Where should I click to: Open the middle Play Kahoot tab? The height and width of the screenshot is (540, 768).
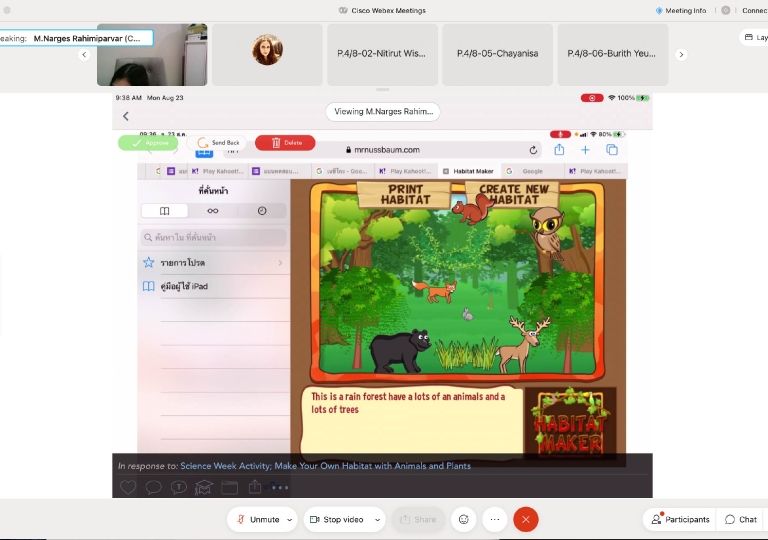(406, 171)
